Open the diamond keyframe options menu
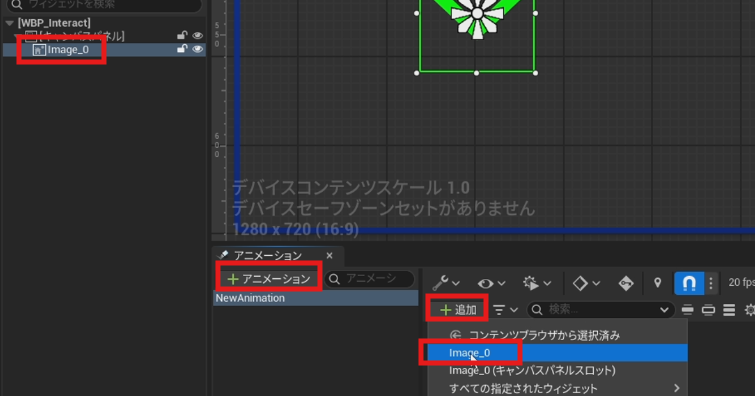 [586, 283]
